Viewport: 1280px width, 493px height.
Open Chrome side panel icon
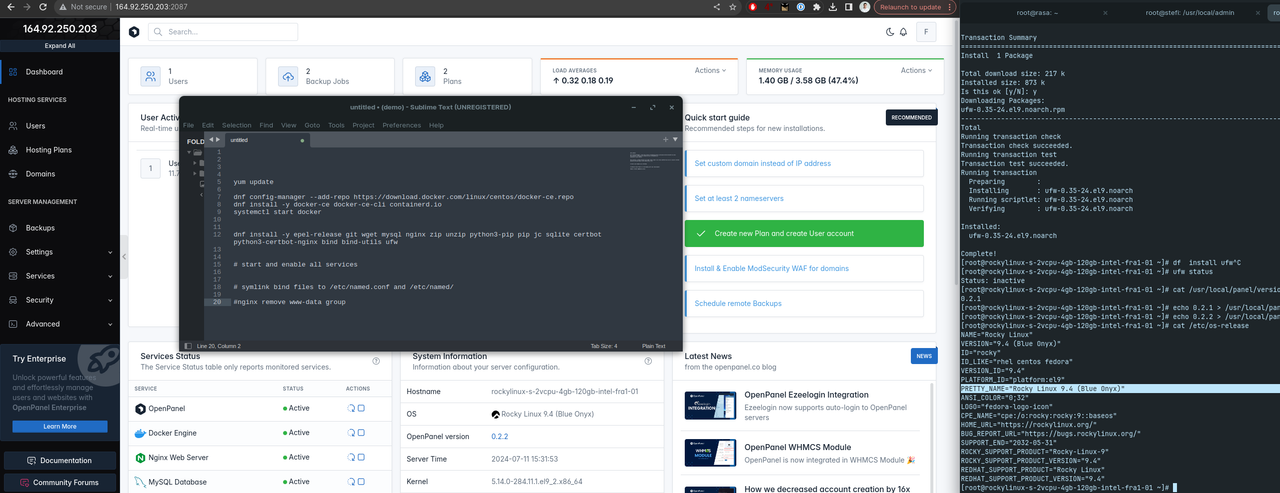click(848, 7)
